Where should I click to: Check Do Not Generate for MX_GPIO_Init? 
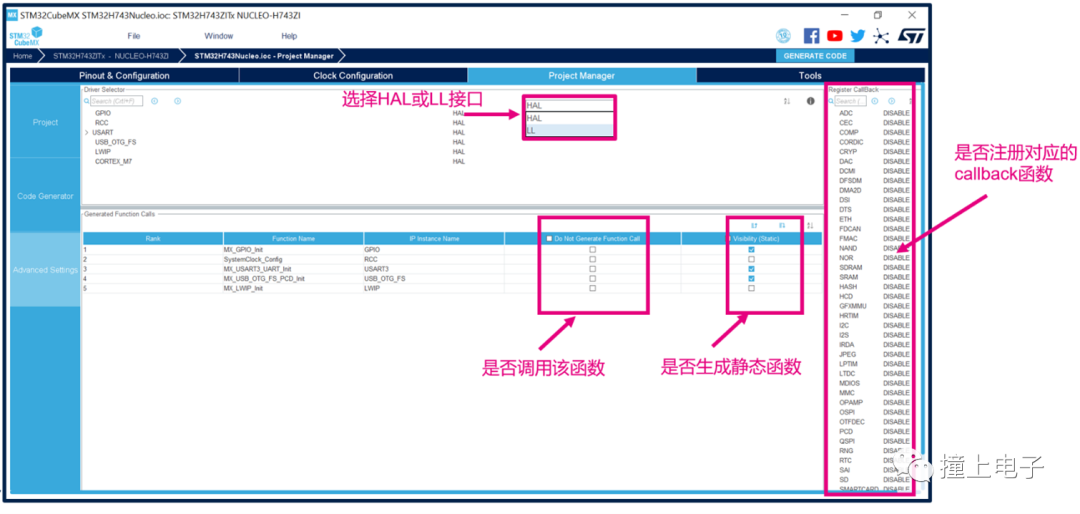(x=592, y=249)
